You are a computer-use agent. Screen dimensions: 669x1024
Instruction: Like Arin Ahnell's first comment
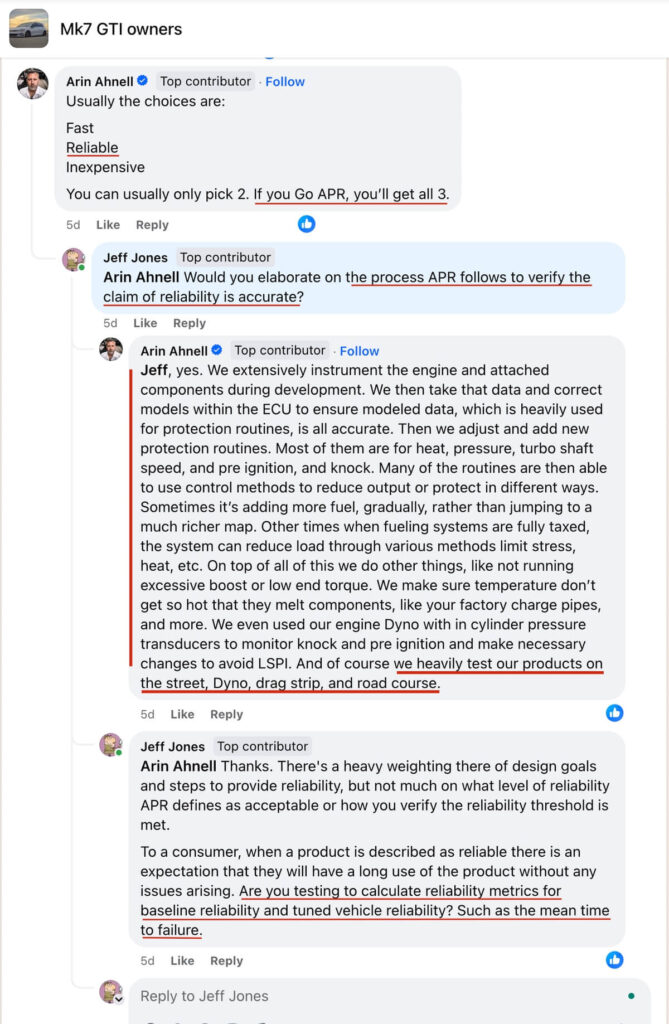pos(107,224)
